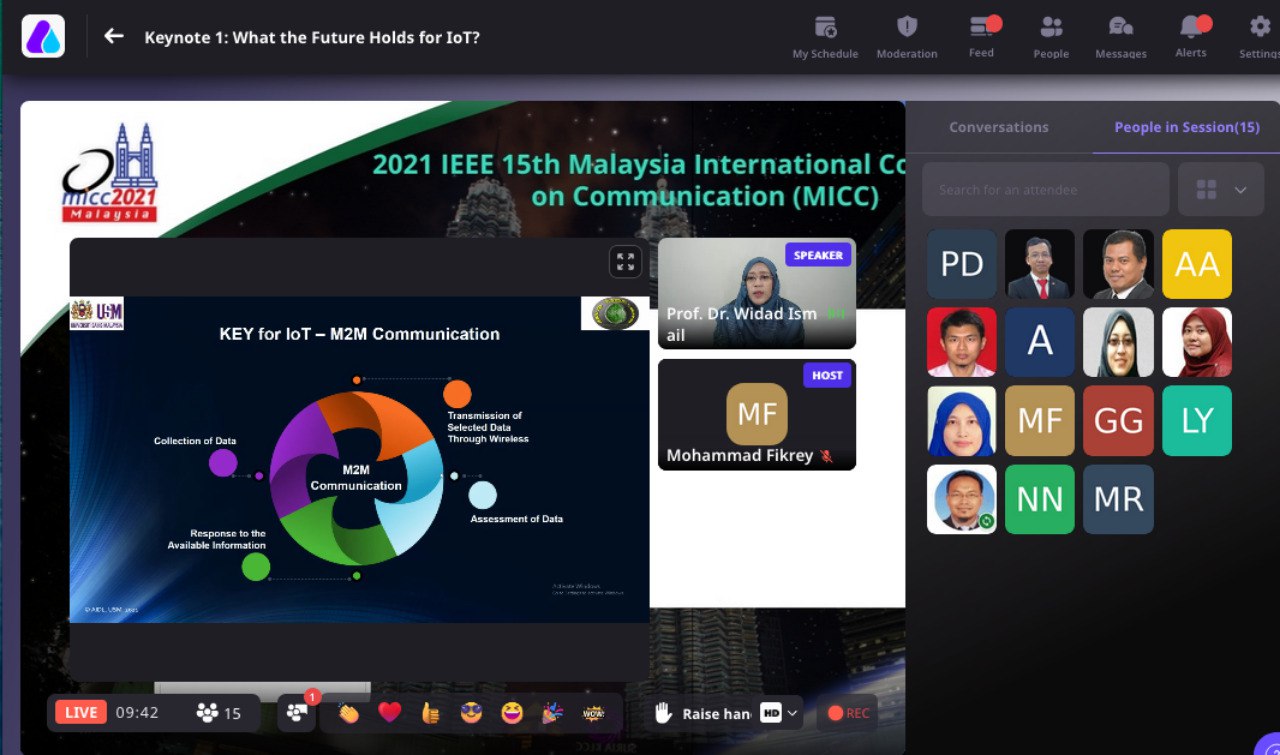
Task: Click the shared M2M Communication slide
Action: pos(359,459)
